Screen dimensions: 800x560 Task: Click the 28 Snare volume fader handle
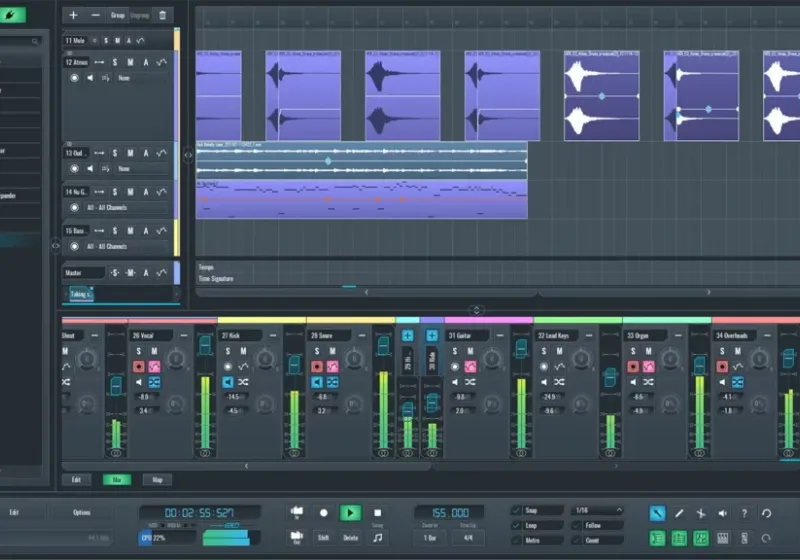pyautogui.click(x=383, y=346)
